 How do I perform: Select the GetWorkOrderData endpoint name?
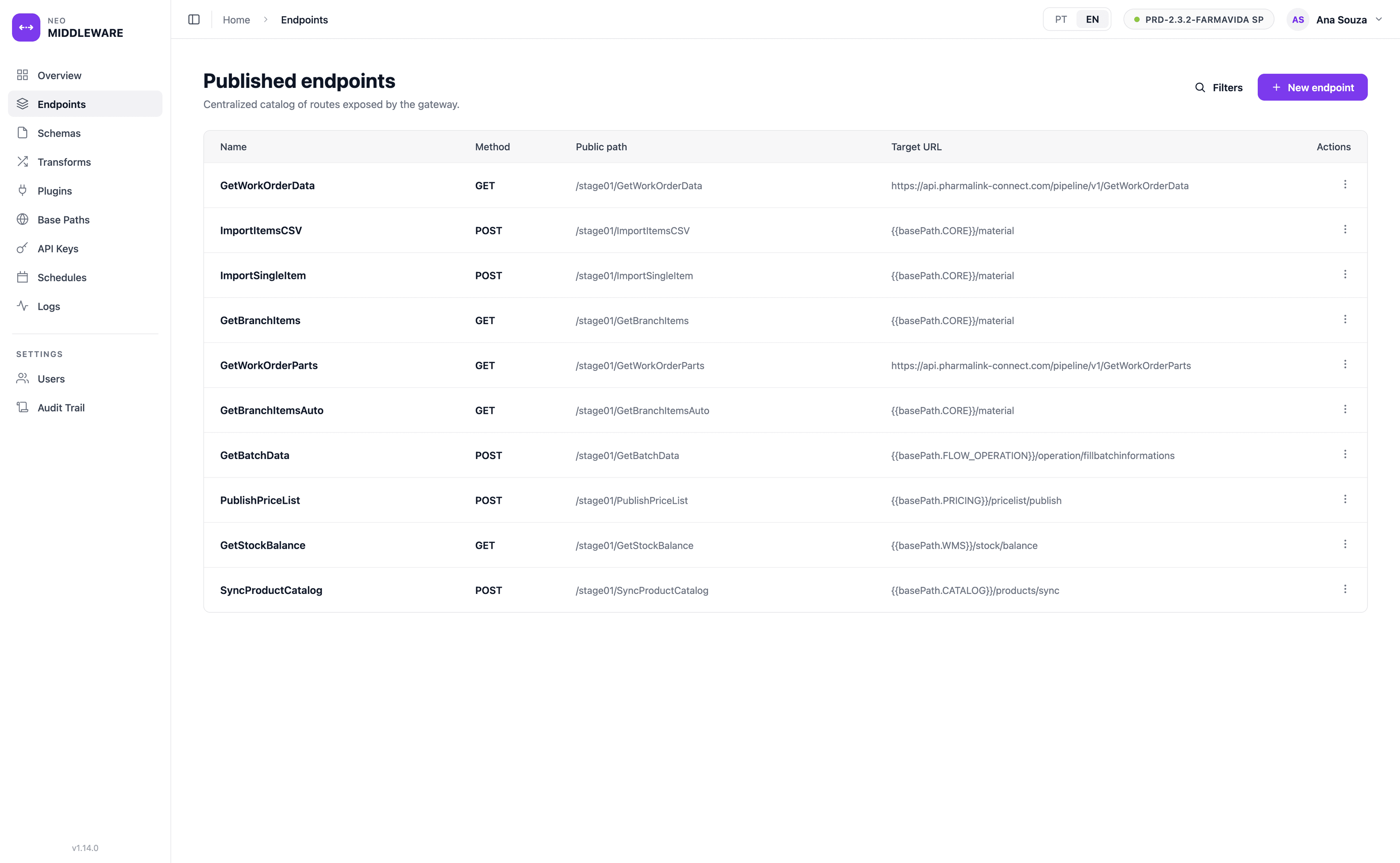pos(267,186)
